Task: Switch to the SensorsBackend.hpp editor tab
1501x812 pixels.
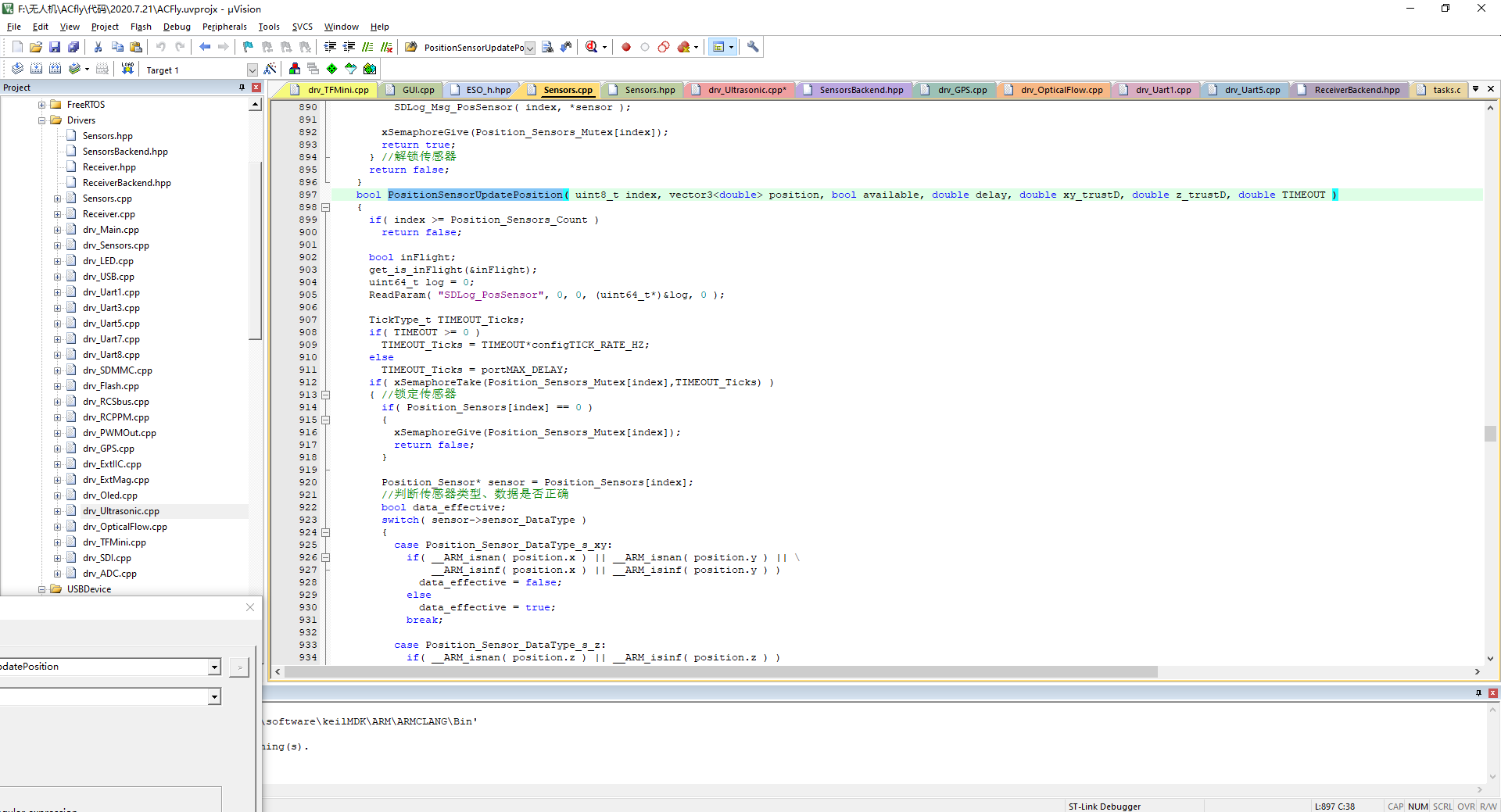Action: pos(861,90)
